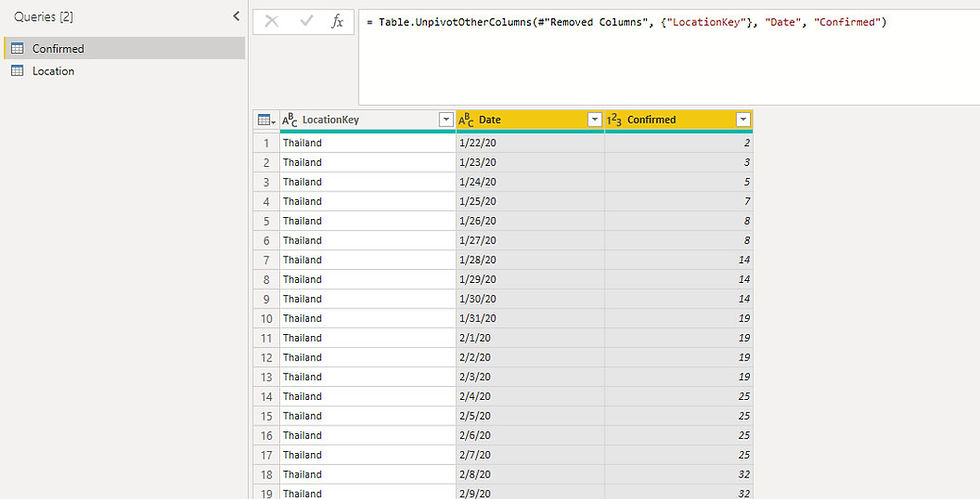Click Confirmed value 8 in row 5

click(x=679, y=221)
